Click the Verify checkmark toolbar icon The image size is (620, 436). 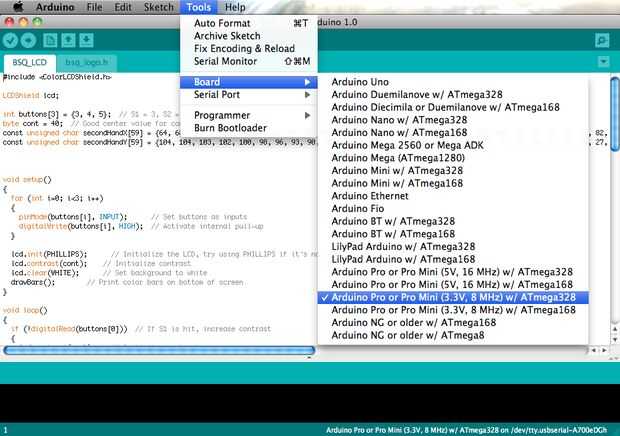[x=11, y=40]
